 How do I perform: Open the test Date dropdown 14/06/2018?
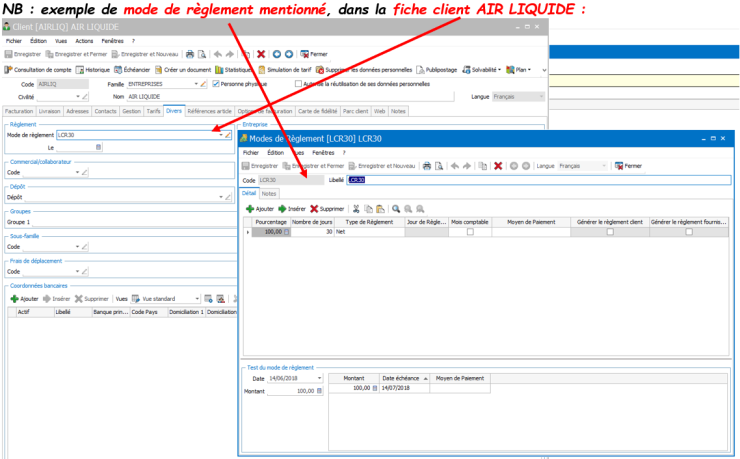(x=320, y=378)
